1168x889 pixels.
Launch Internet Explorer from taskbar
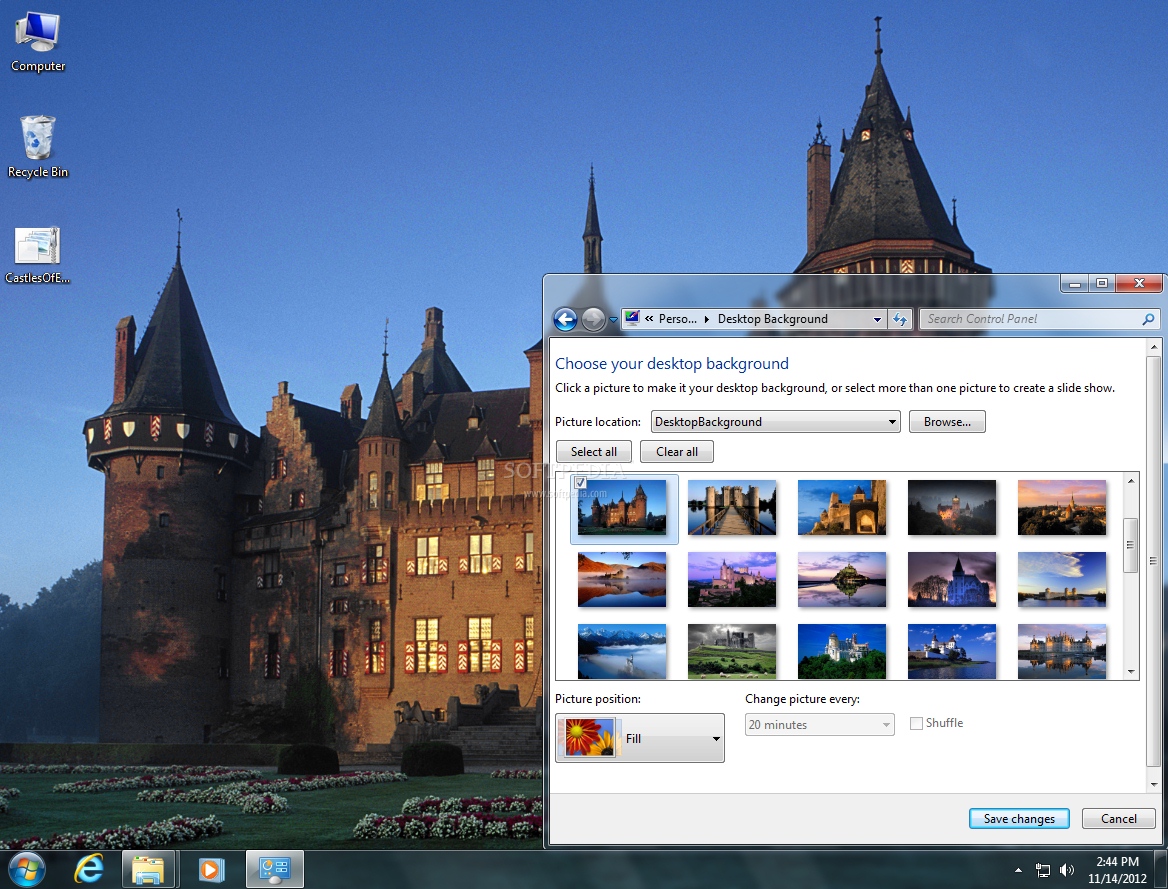point(89,869)
